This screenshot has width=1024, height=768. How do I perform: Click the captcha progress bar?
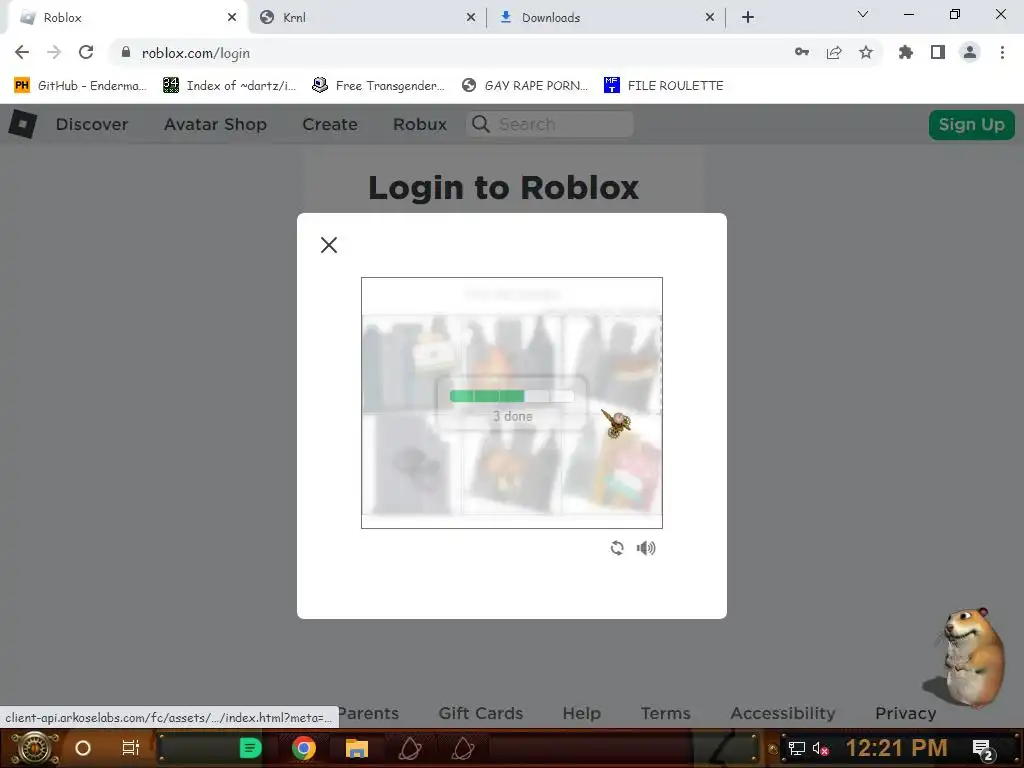click(x=511, y=396)
